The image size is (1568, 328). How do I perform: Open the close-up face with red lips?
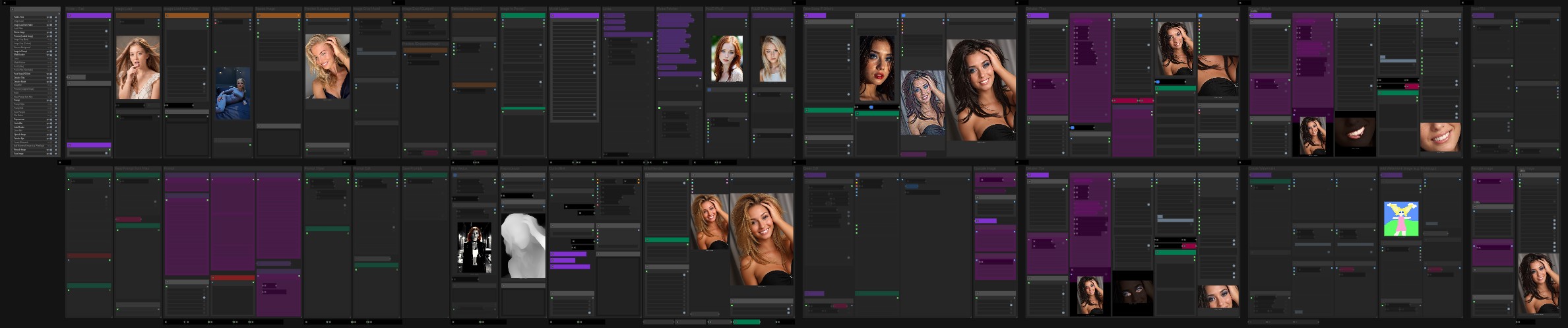(x=877, y=69)
